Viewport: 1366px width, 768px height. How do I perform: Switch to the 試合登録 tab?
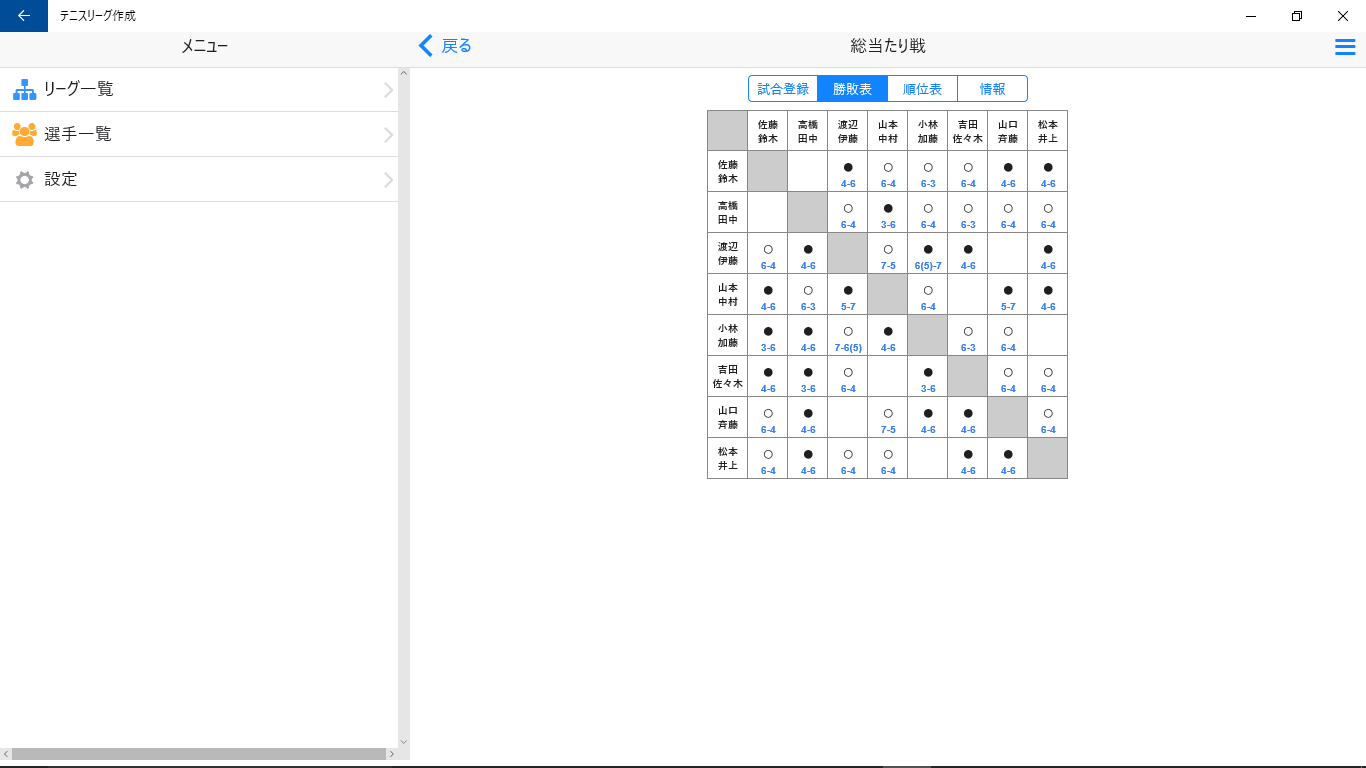pyautogui.click(x=783, y=88)
